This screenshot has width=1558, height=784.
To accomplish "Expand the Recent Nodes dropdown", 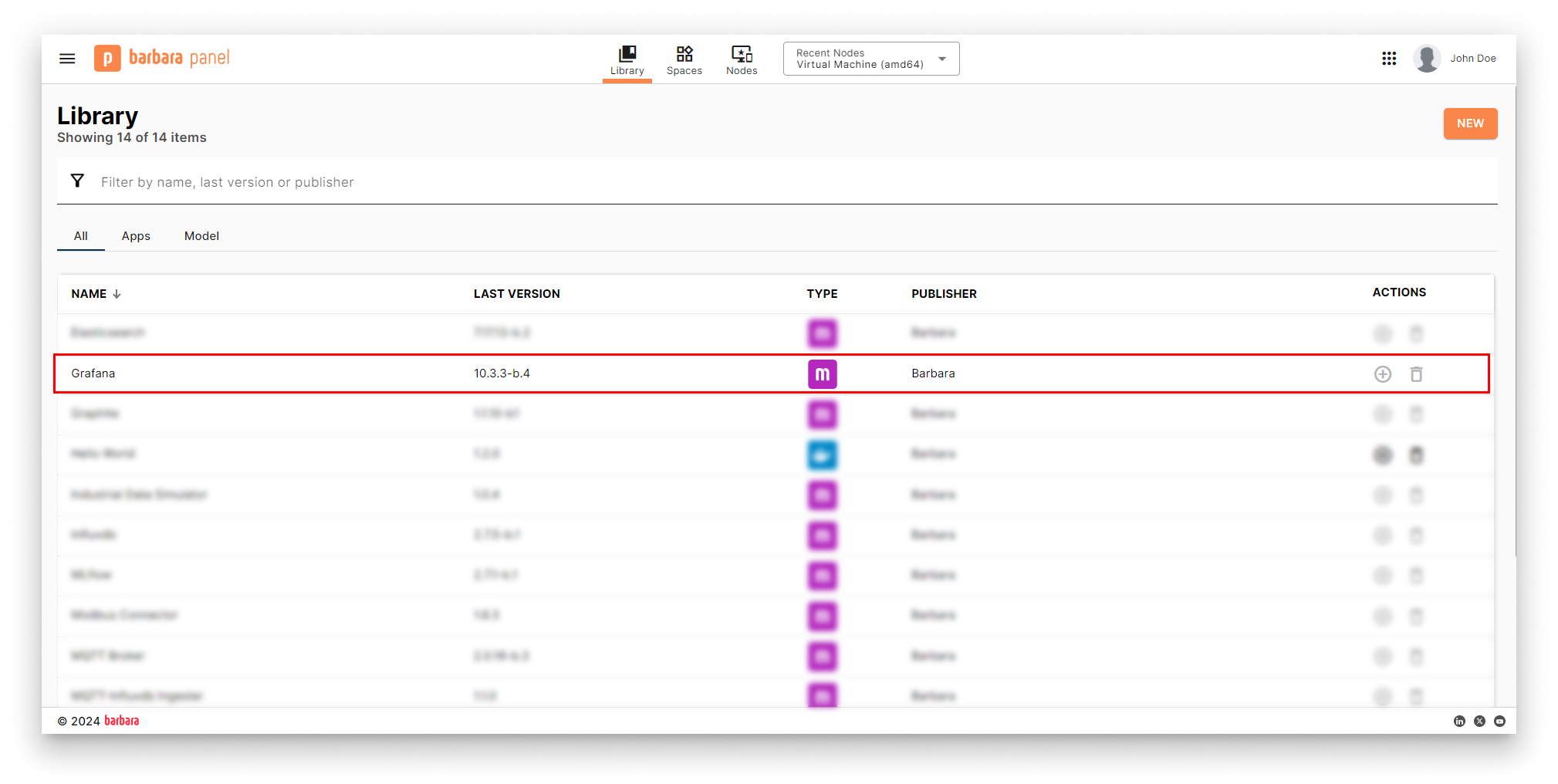I will click(x=941, y=58).
